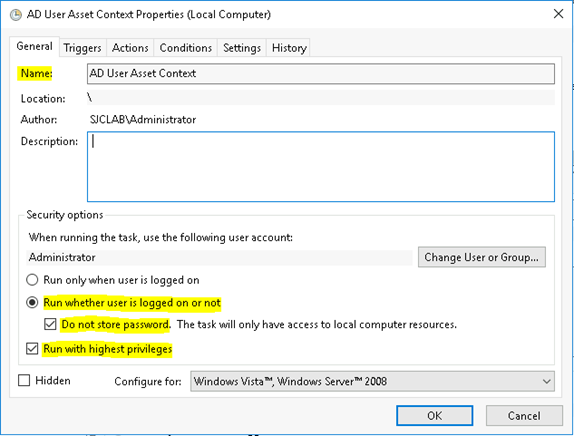Click Change User or Group button
The width and height of the screenshot is (574, 436).
(x=482, y=257)
